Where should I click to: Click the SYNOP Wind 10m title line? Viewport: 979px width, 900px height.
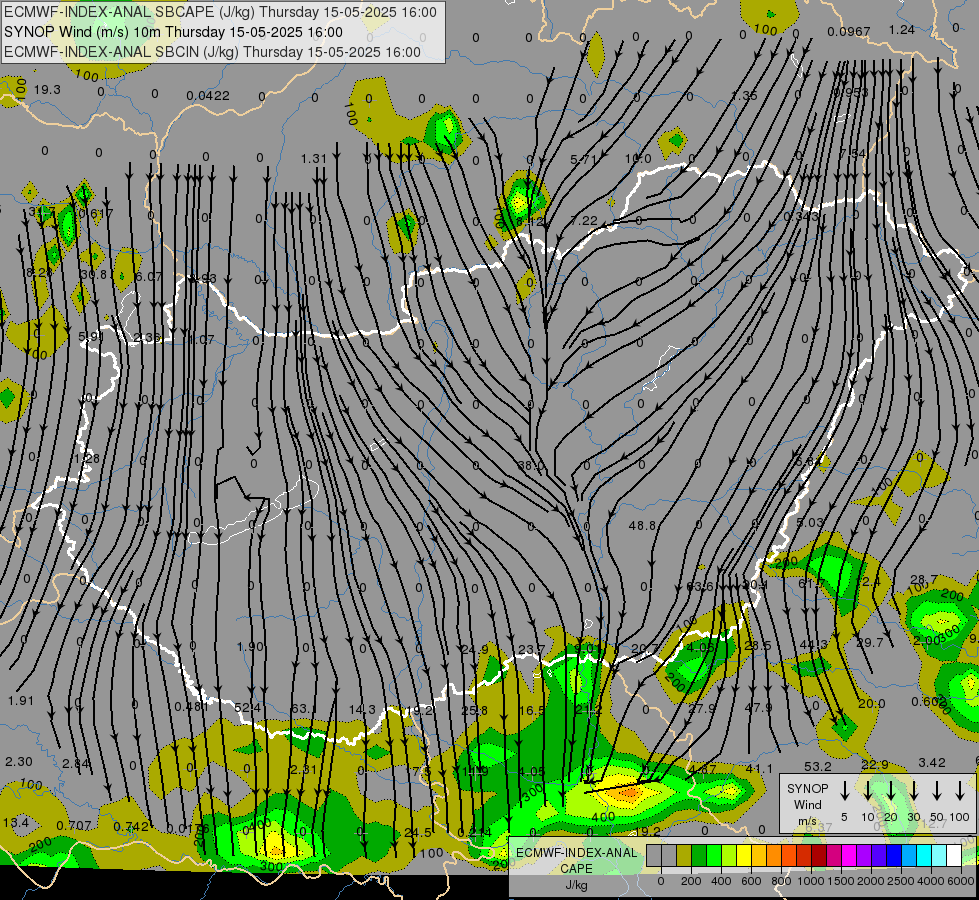click(174, 32)
